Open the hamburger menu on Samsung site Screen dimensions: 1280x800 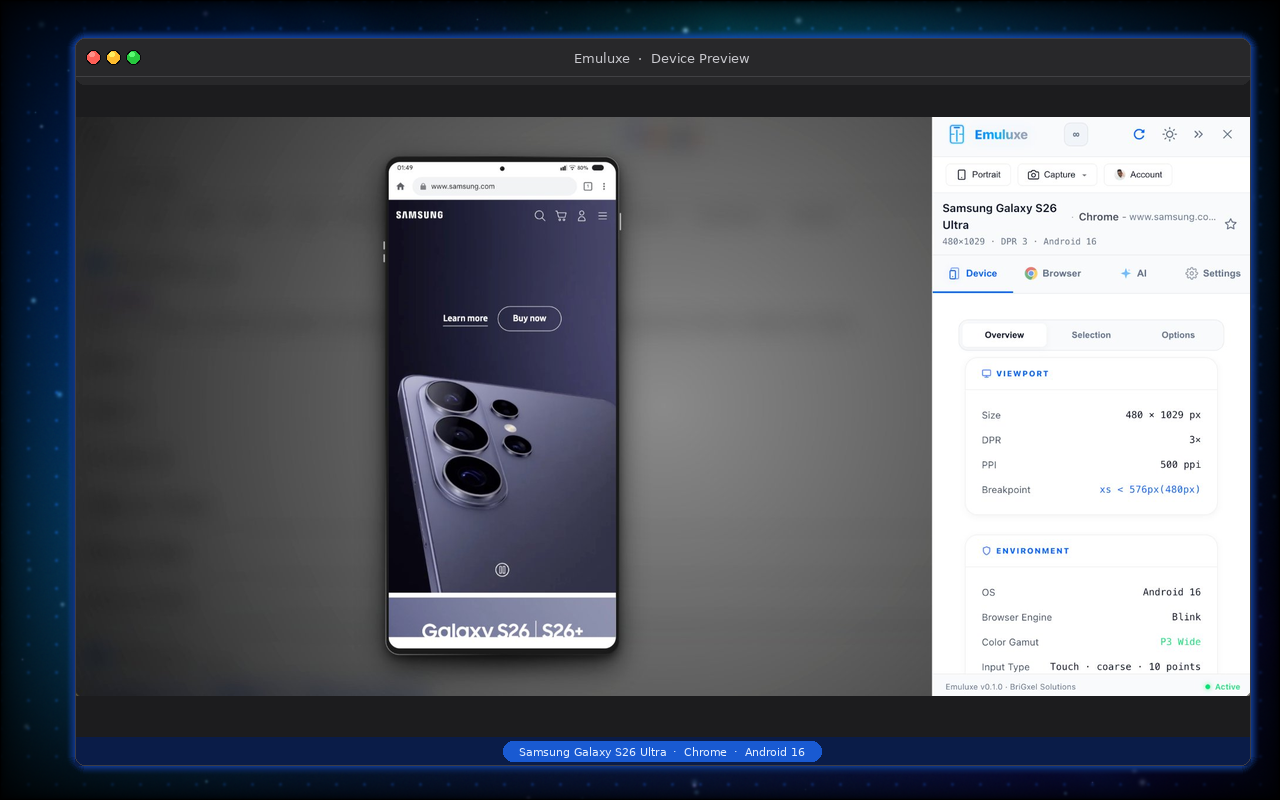click(602, 215)
